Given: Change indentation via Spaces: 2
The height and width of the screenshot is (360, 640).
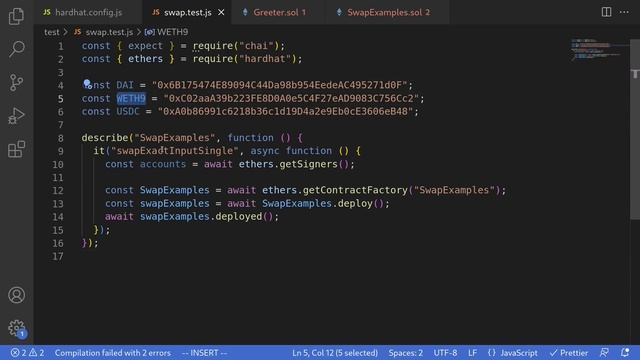Looking at the screenshot, I should point(406,353).
